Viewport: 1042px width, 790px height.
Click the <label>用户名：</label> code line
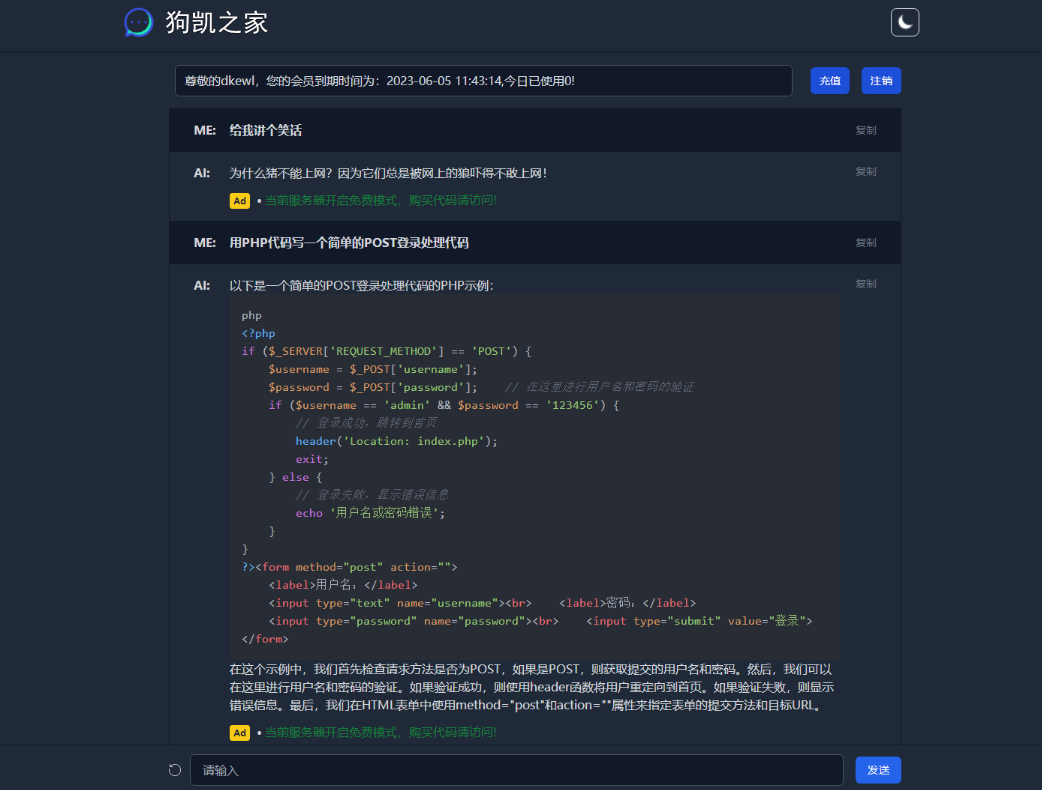(343, 585)
